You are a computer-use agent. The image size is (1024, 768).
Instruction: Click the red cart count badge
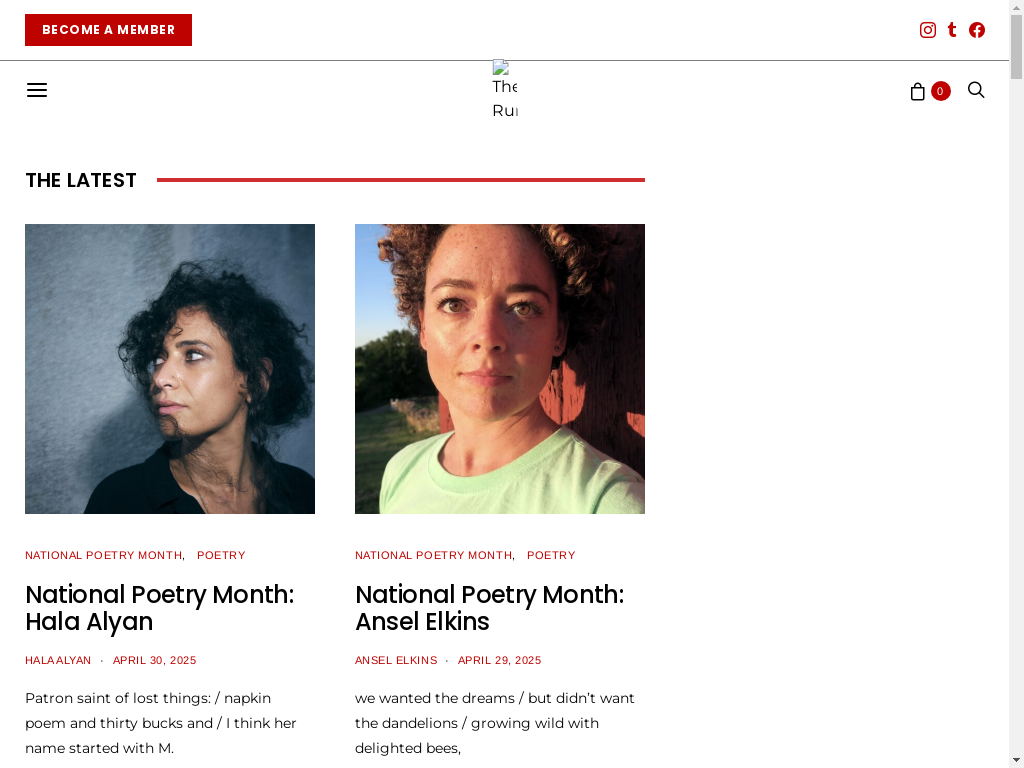tap(940, 91)
